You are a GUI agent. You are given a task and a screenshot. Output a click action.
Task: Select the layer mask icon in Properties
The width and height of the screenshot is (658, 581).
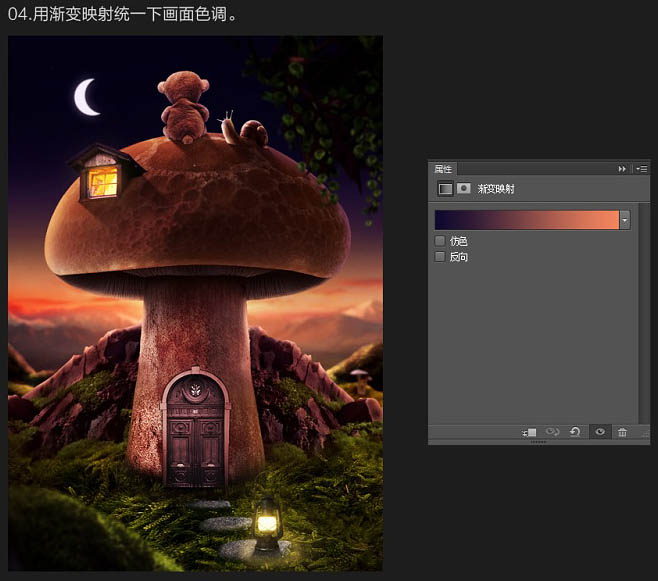463,188
